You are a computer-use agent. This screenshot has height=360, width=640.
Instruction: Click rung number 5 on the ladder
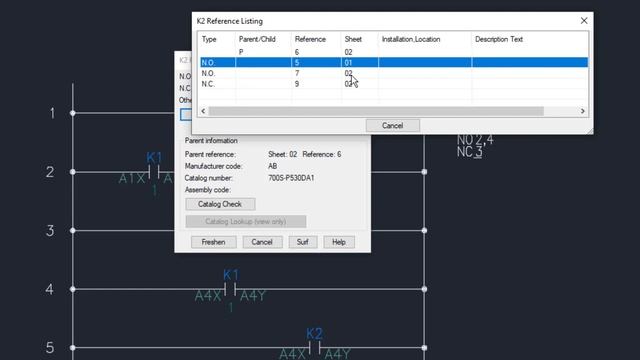click(x=50, y=348)
